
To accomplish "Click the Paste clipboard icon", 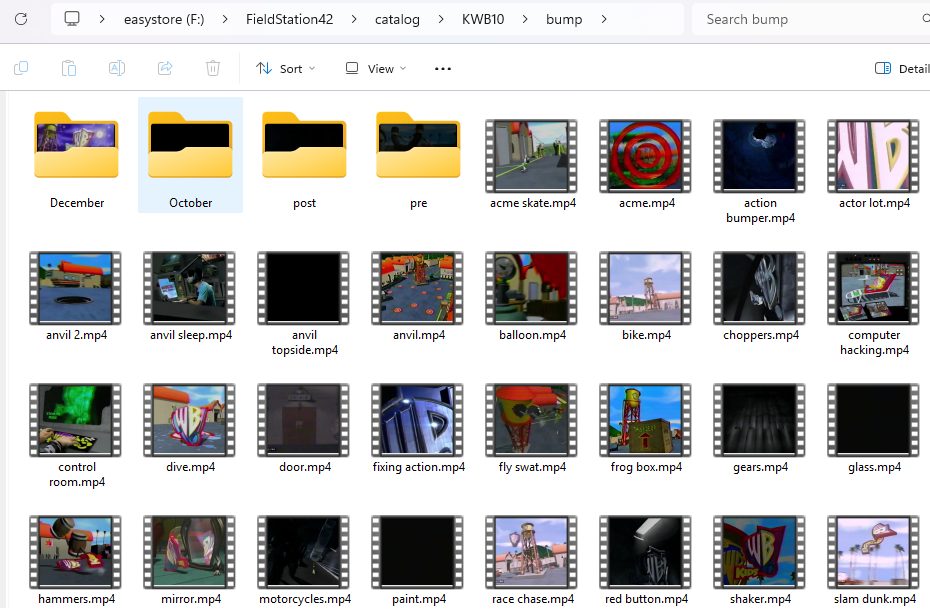I will tap(69, 68).
